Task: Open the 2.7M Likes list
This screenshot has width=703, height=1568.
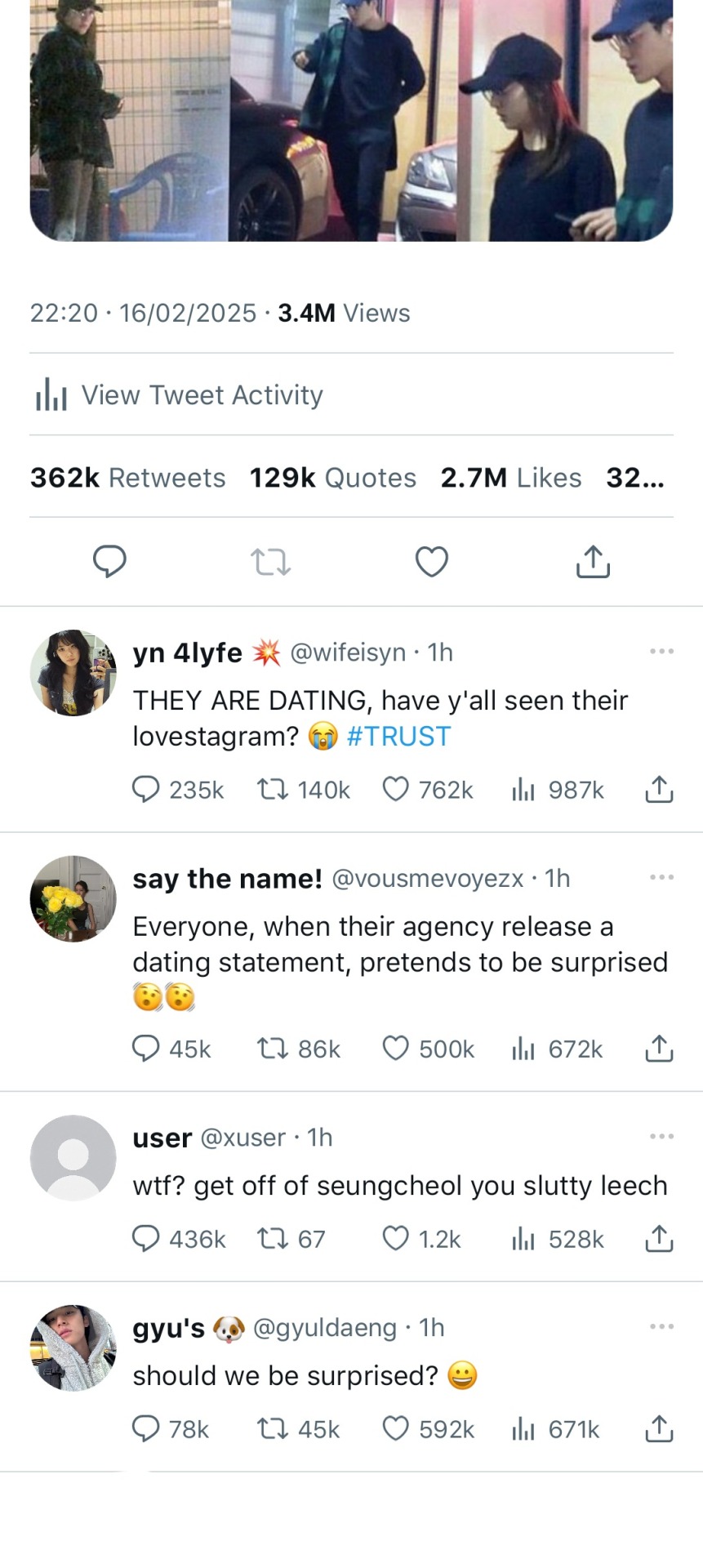Action: [511, 478]
